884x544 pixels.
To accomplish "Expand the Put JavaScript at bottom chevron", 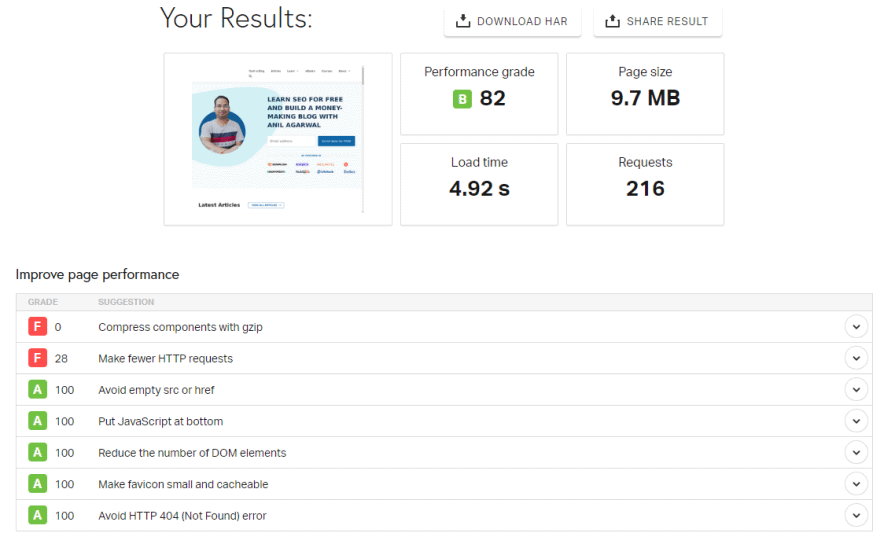I will 855,421.
